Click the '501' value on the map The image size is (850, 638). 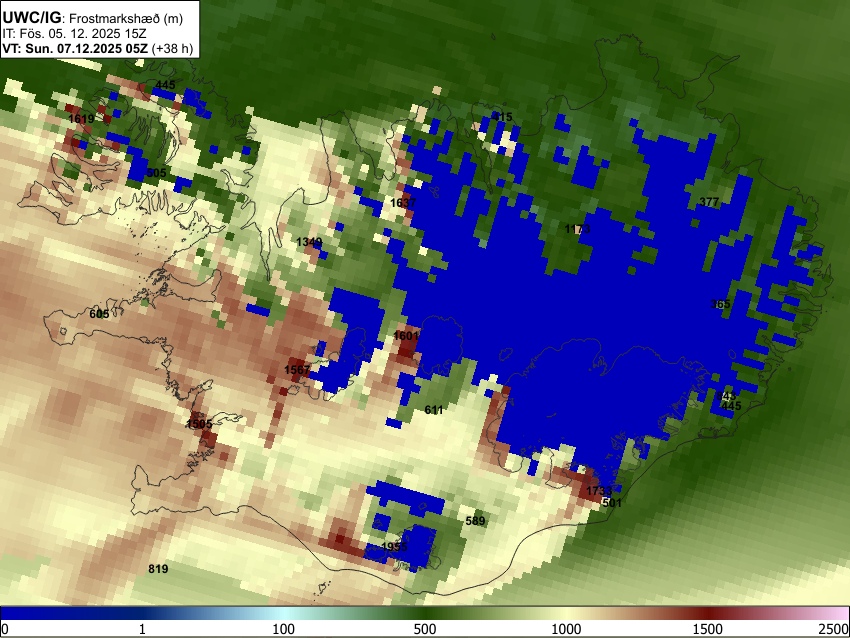pos(612,502)
